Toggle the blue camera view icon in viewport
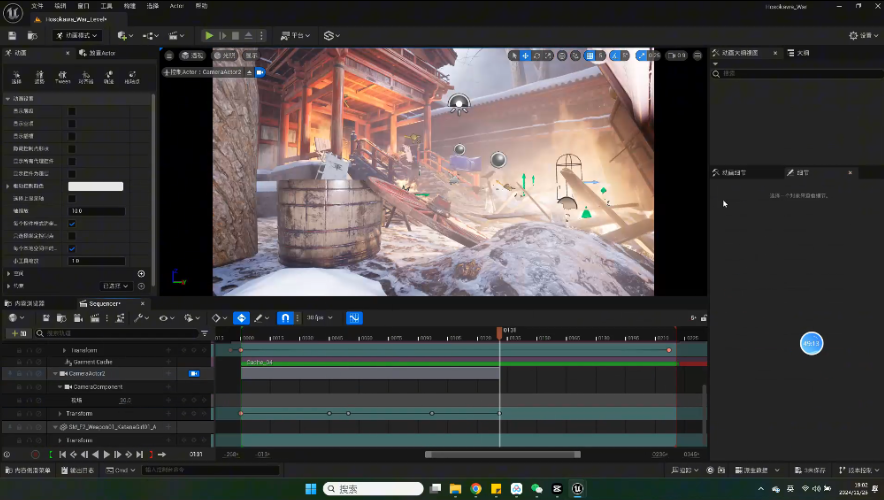 coord(260,72)
